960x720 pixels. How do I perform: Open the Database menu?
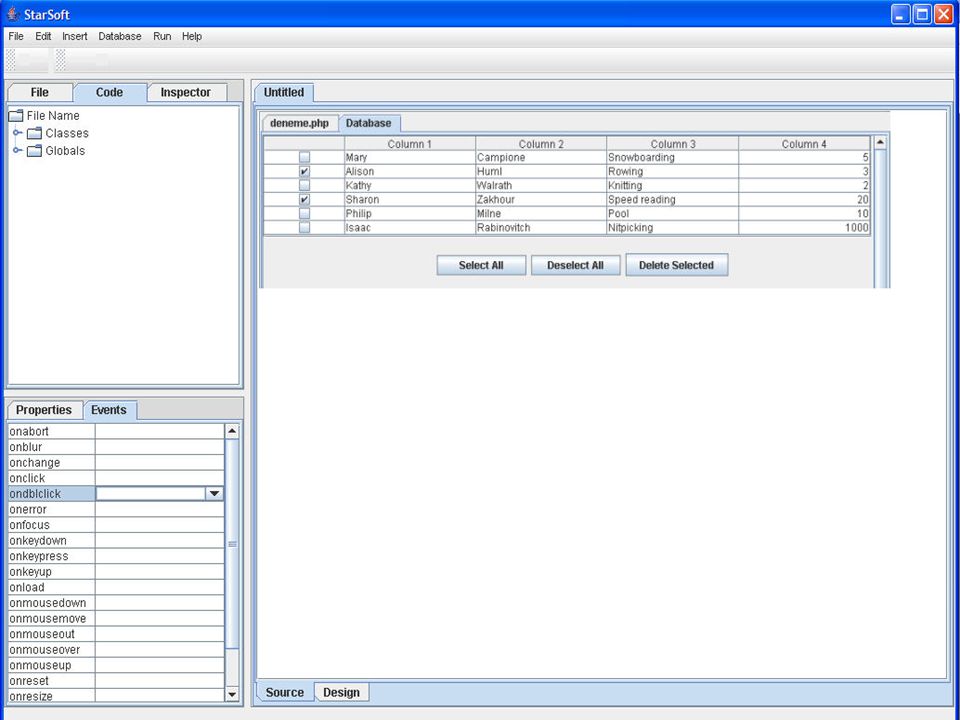(120, 36)
